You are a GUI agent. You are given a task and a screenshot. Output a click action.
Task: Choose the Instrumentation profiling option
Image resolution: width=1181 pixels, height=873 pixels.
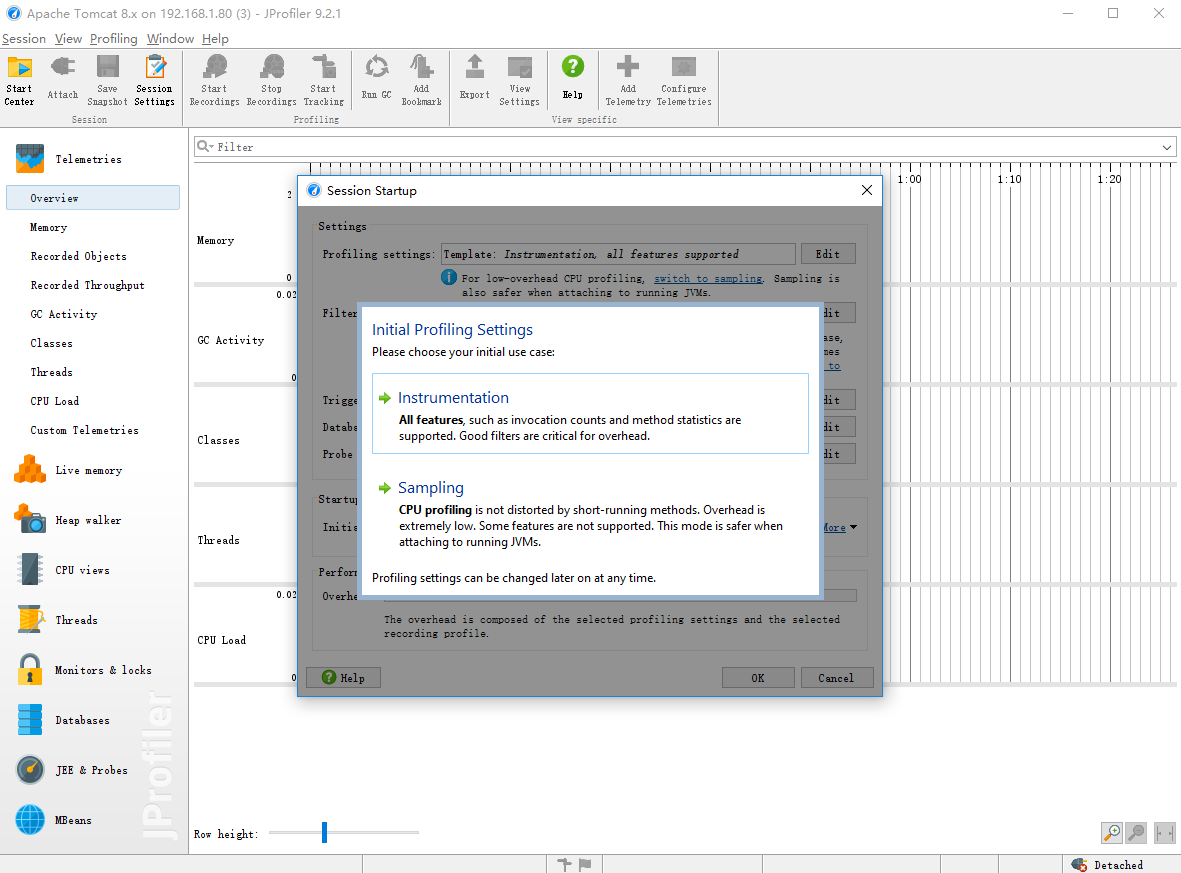coord(590,414)
